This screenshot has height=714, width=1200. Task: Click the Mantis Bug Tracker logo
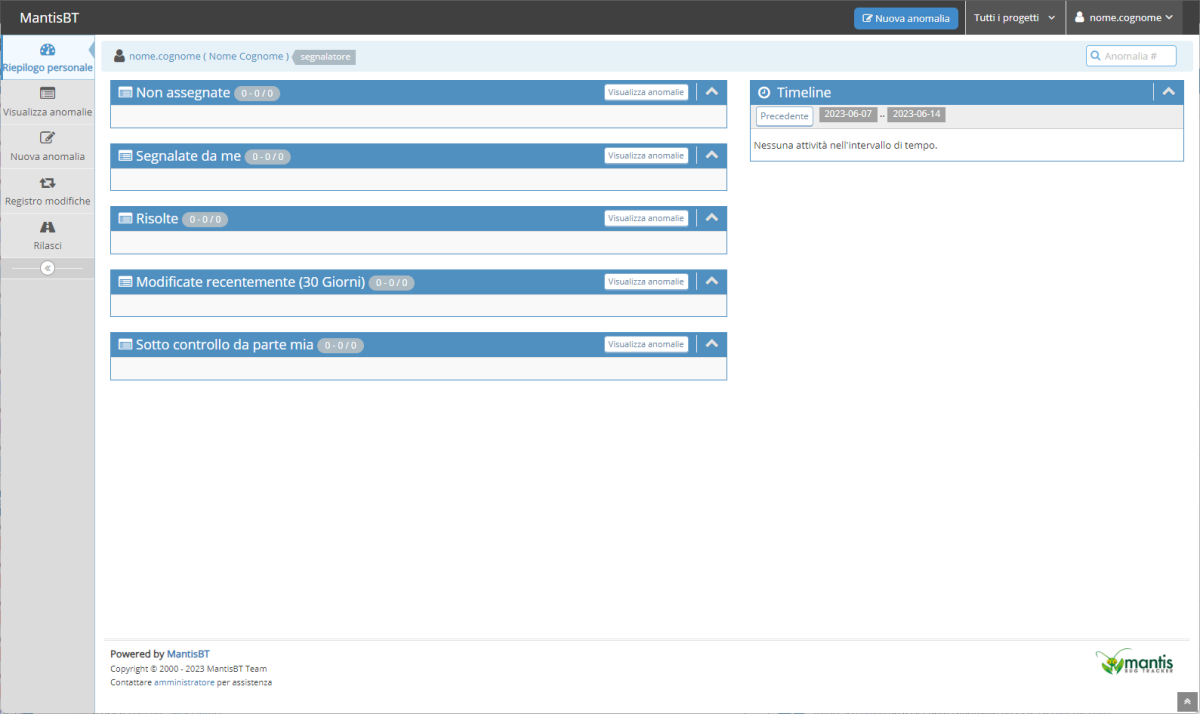point(1134,663)
